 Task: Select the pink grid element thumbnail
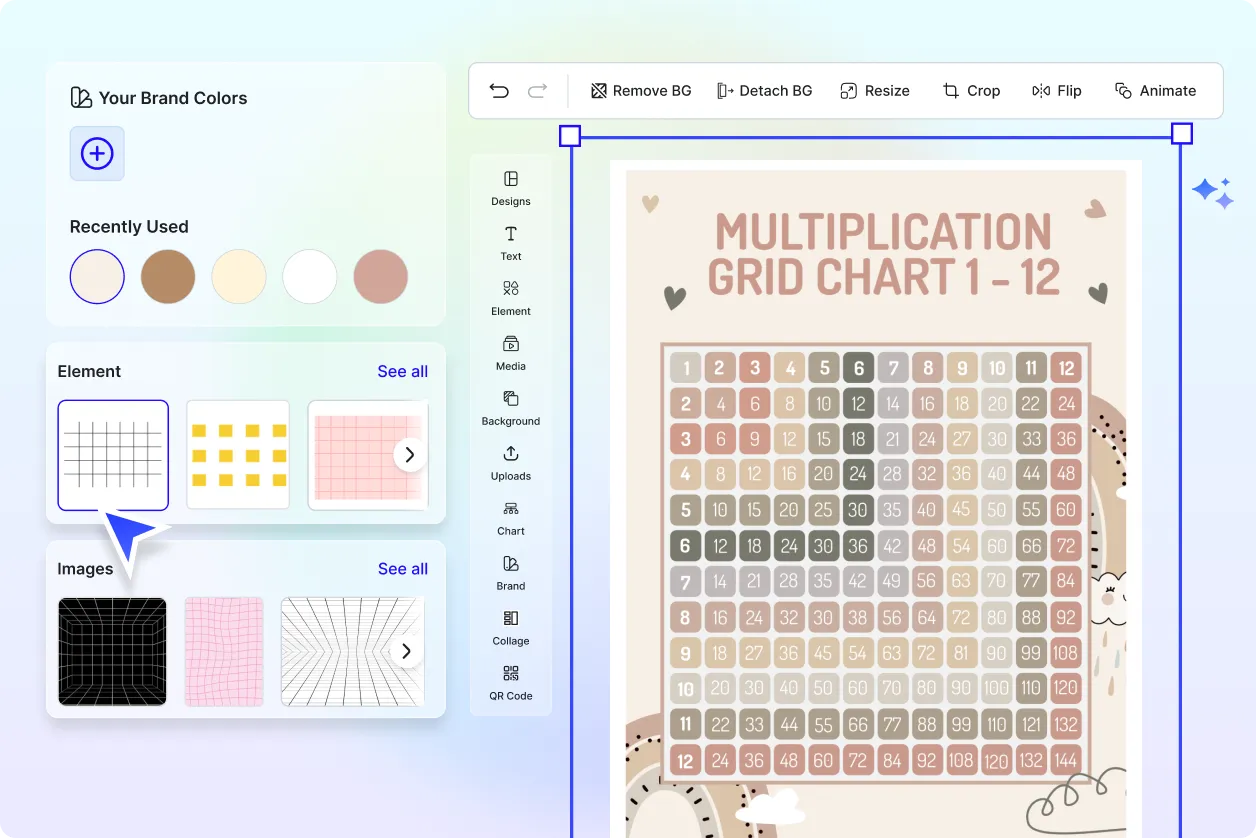coord(368,455)
